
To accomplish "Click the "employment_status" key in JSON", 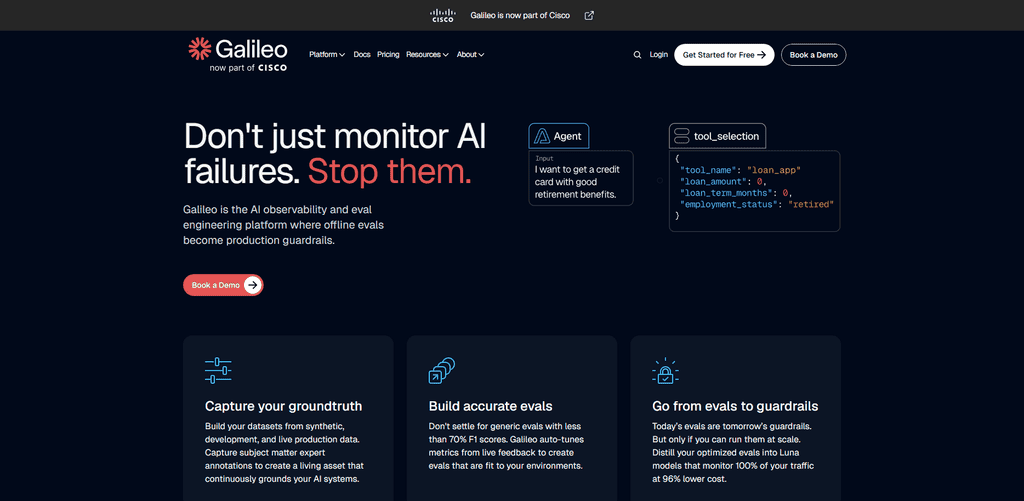I will 731,204.
